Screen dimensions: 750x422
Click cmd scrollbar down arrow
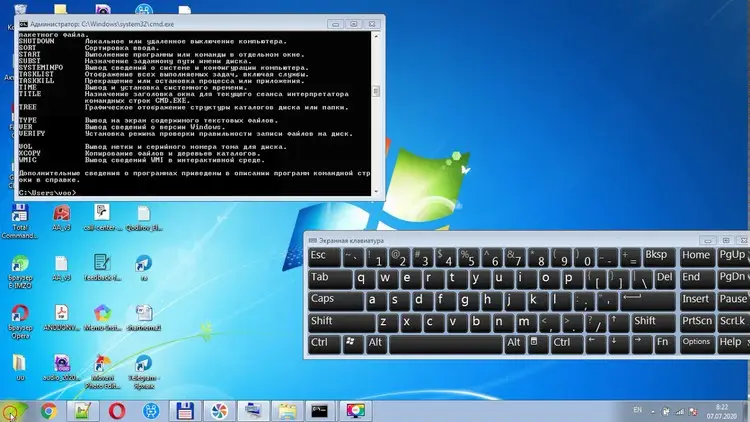[x=376, y=191]
